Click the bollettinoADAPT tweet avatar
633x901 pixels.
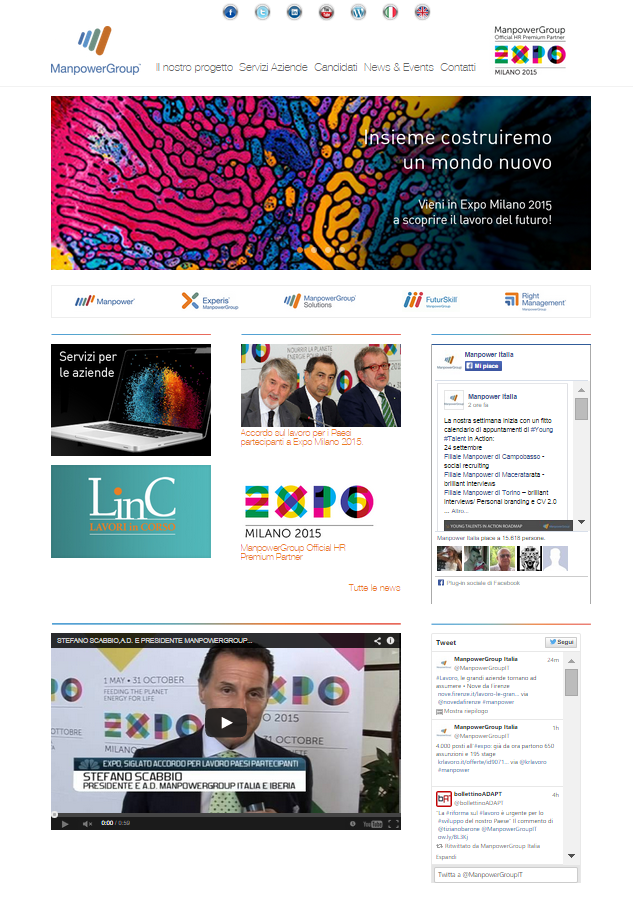click(443, 799)
